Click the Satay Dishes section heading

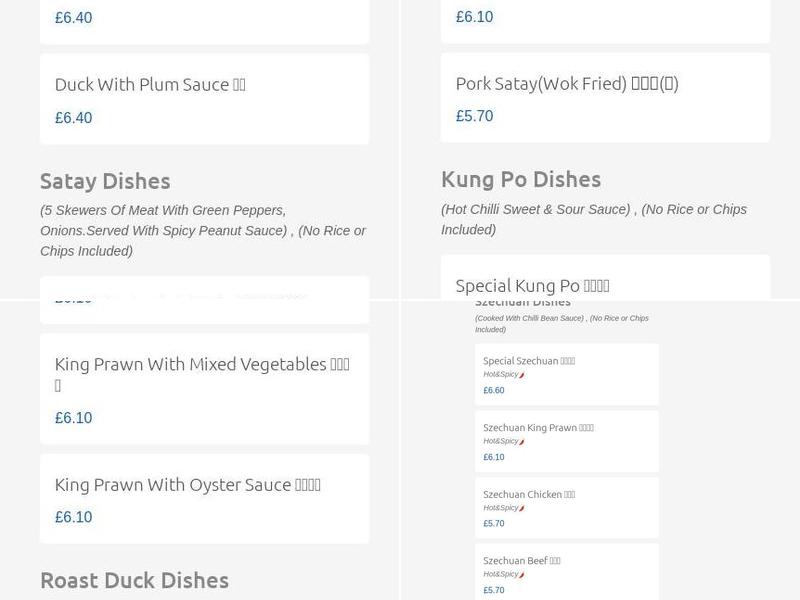pyautogui.click(x=105, y=181)
